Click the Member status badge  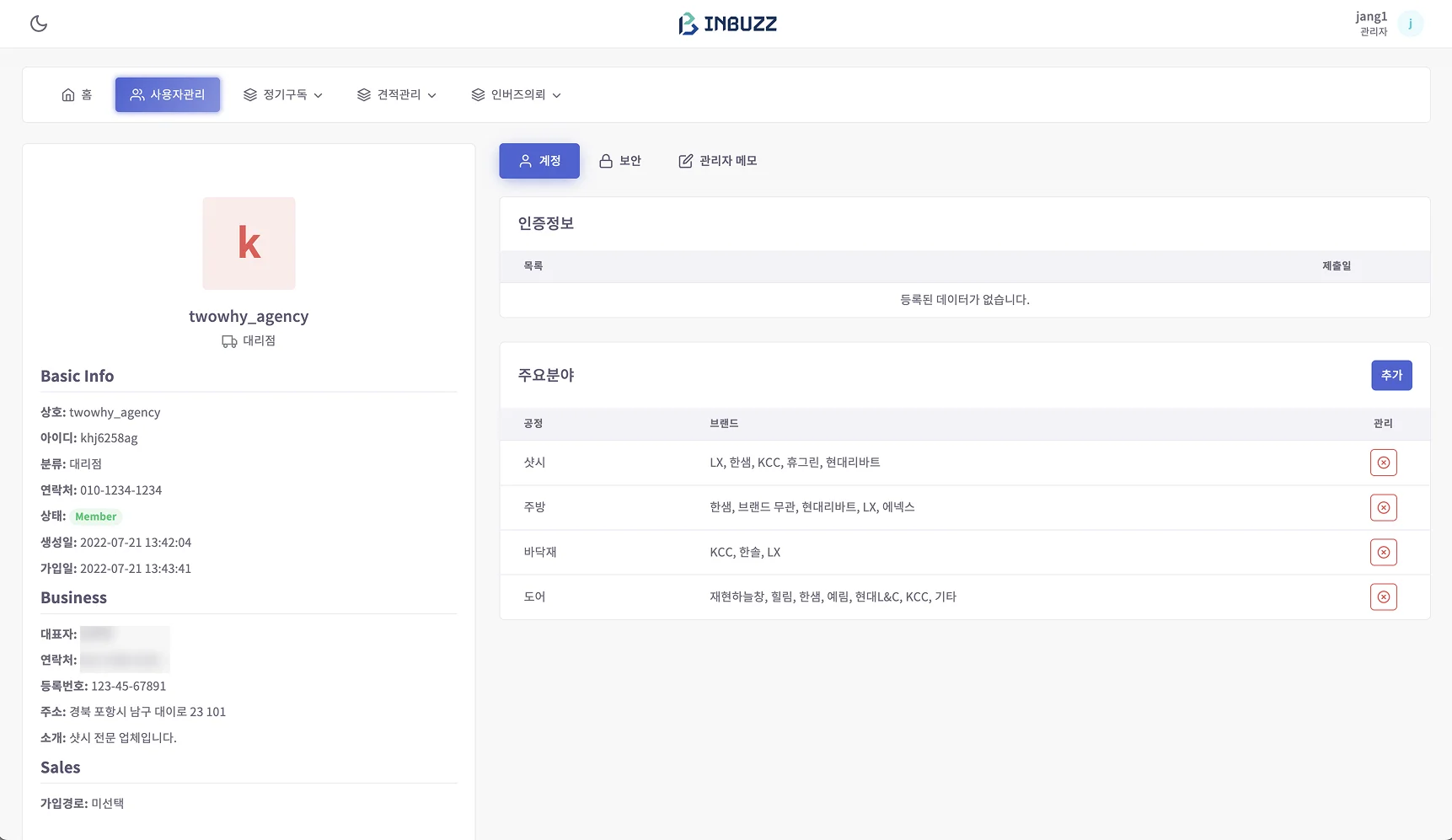click(x=96, y=516)
